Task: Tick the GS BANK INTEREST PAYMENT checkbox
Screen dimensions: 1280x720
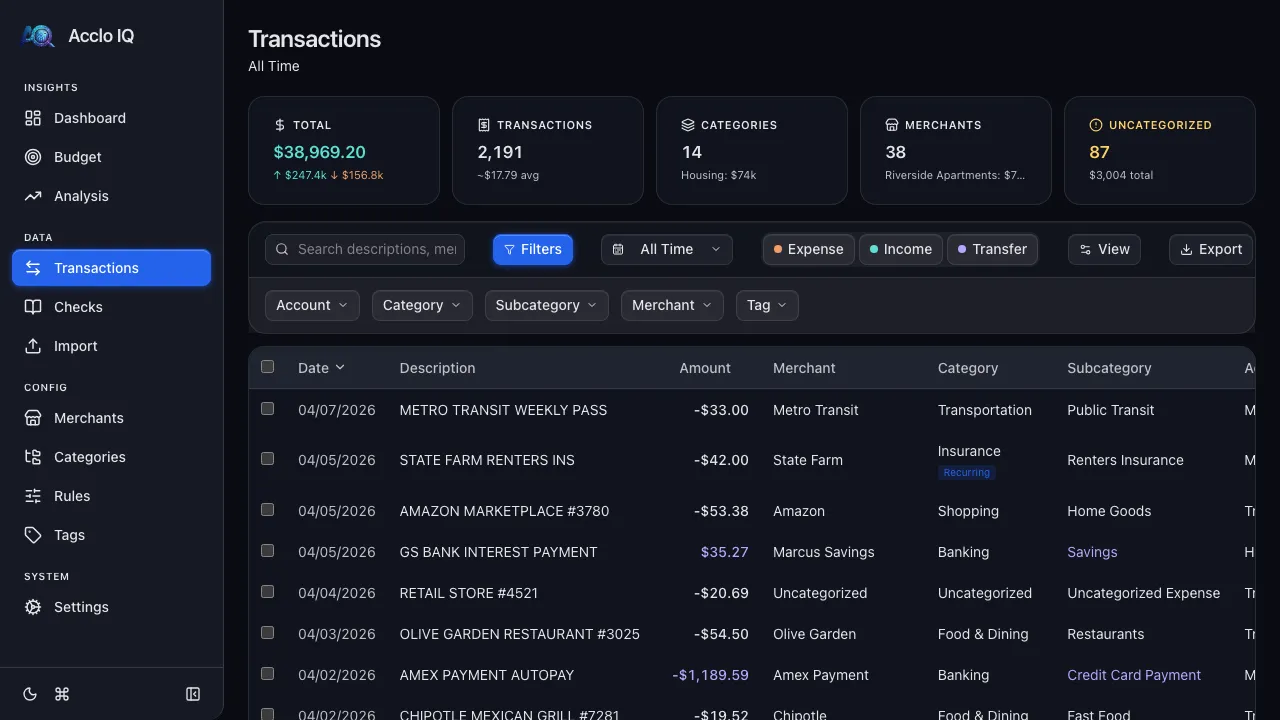Action: 267,551
